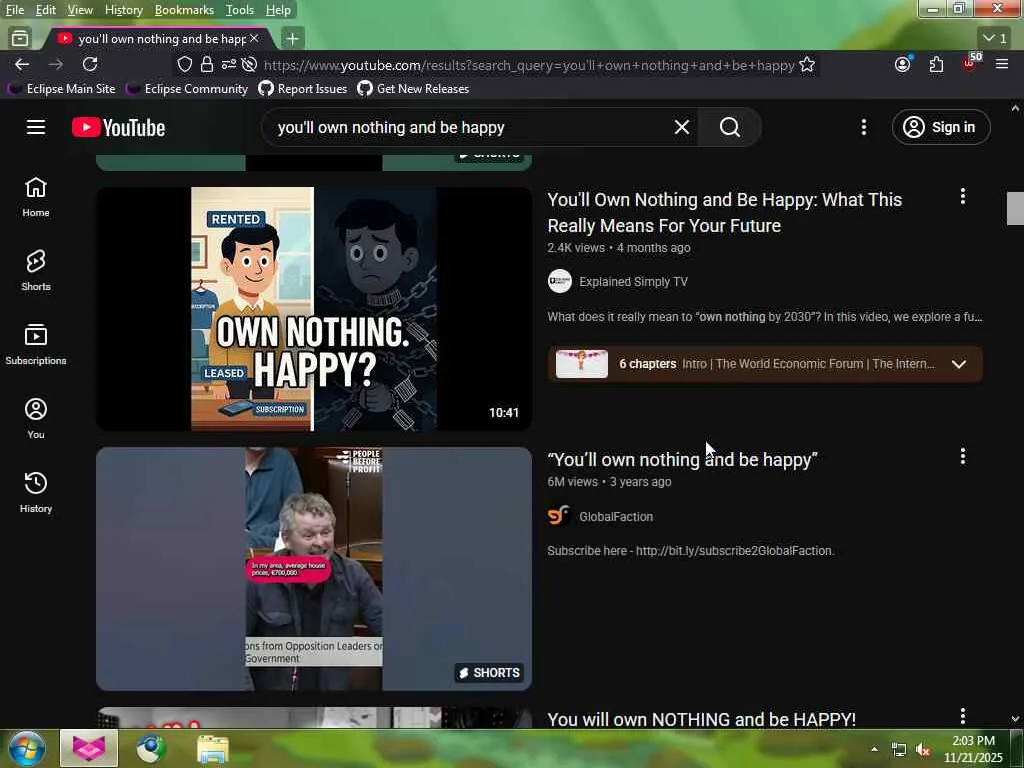
Task: Visit GlobalFaction channel name
Action: tap(616, 517)
